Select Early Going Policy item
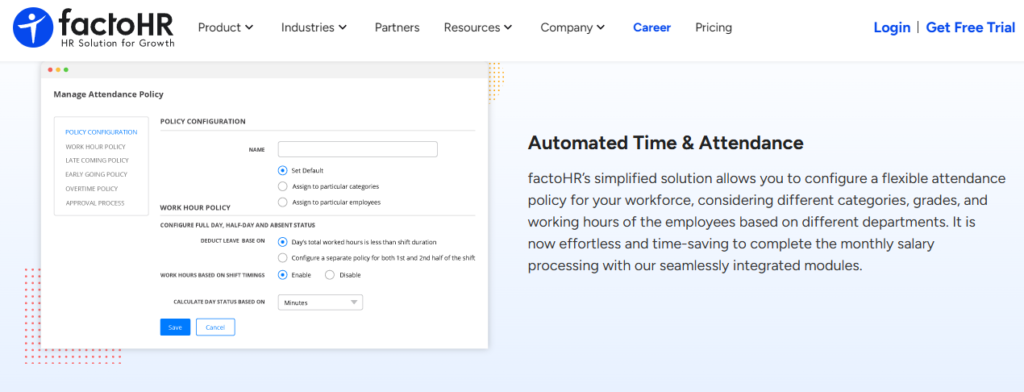The width and height of the screenshot is (1024, 392). [96, 174]
